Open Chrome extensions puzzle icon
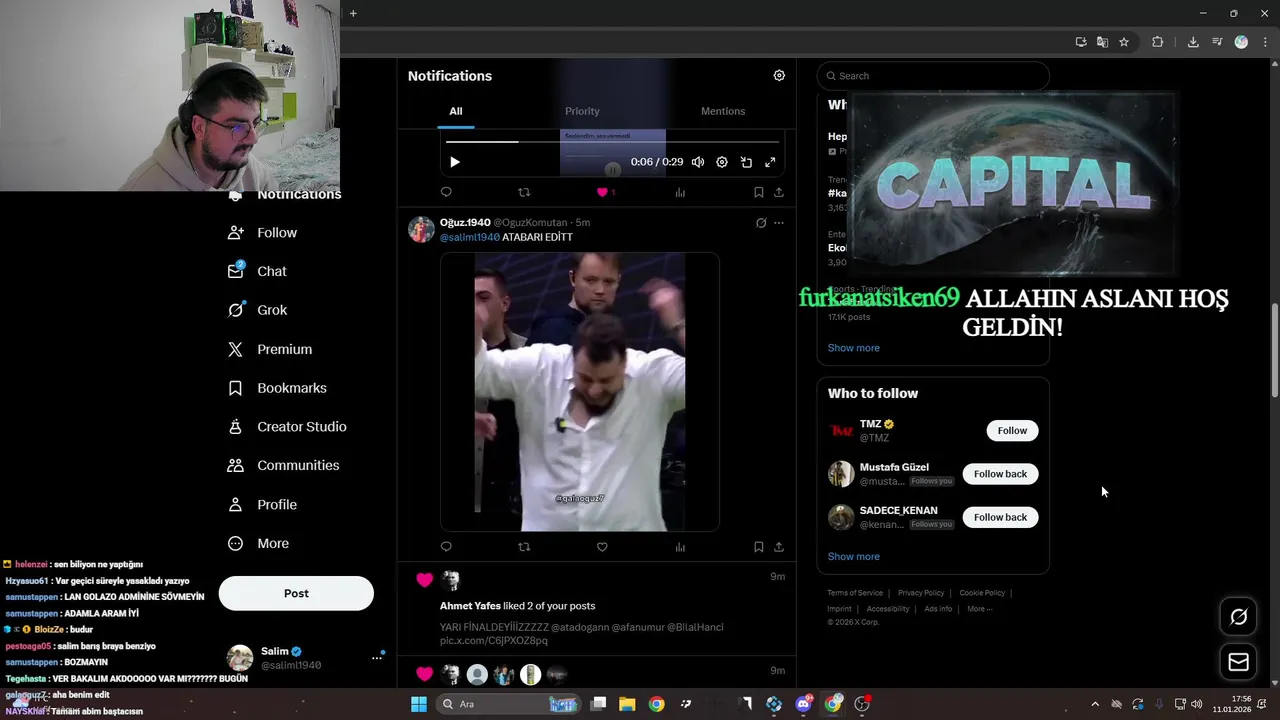Viewport: 1280px width, 720px height. click(1157, 42)
